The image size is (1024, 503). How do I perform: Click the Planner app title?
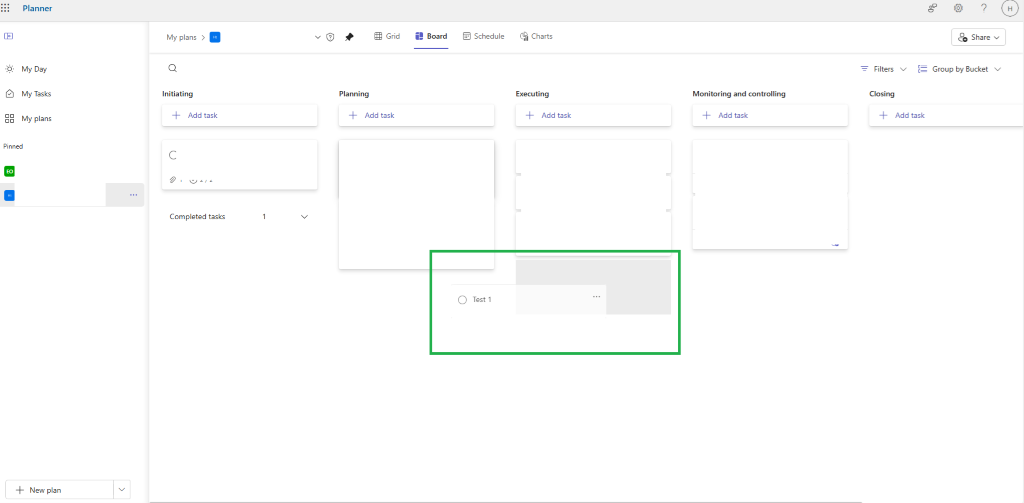[37, 8]
